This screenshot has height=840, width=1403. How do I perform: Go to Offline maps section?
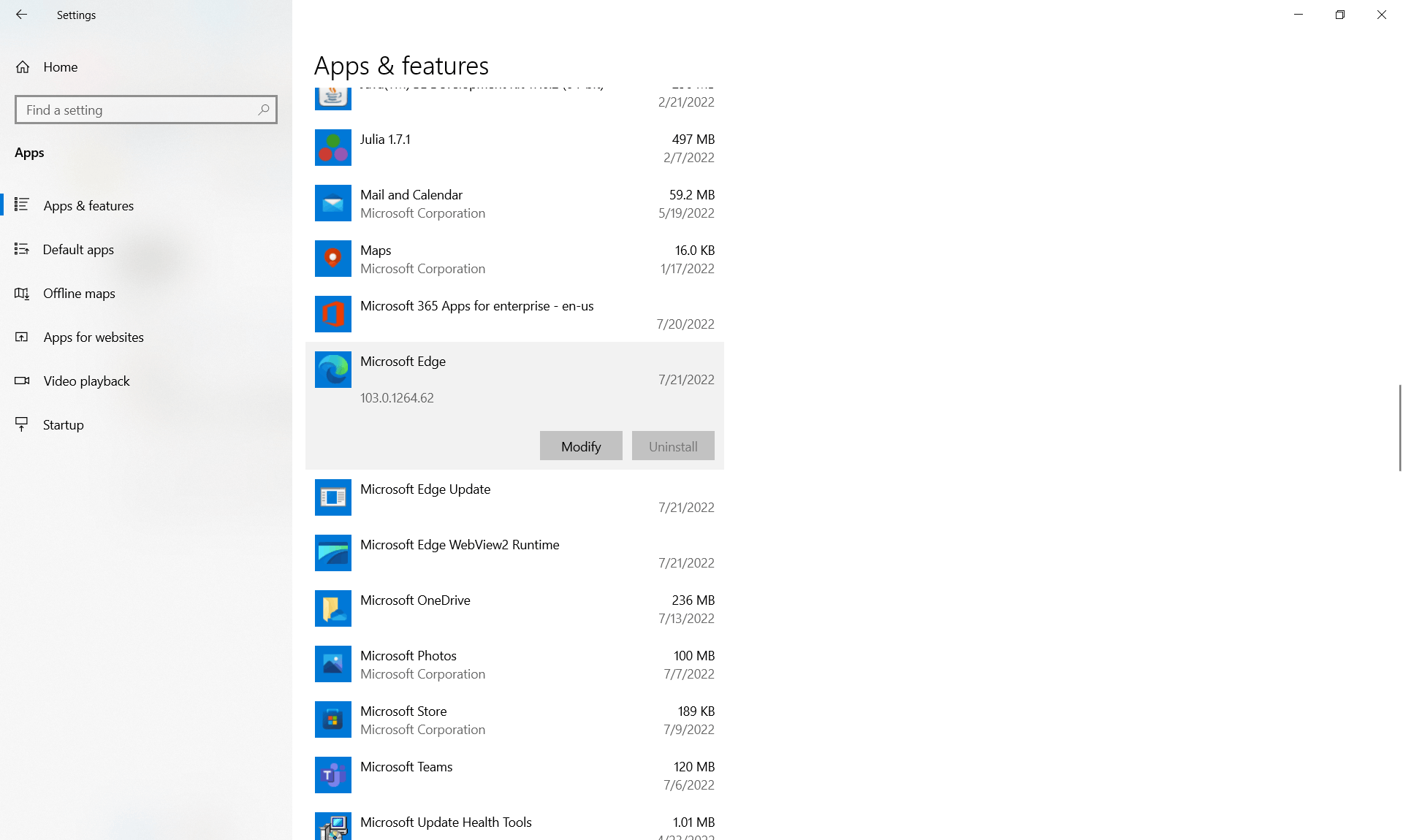click(x=79, y=294)
